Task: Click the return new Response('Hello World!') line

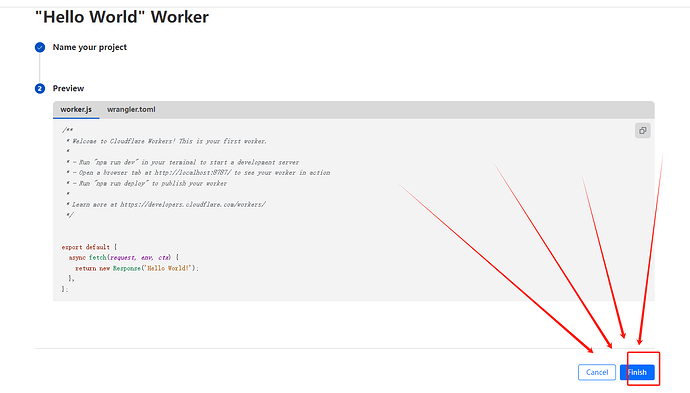Action: (x=137, y=268)
